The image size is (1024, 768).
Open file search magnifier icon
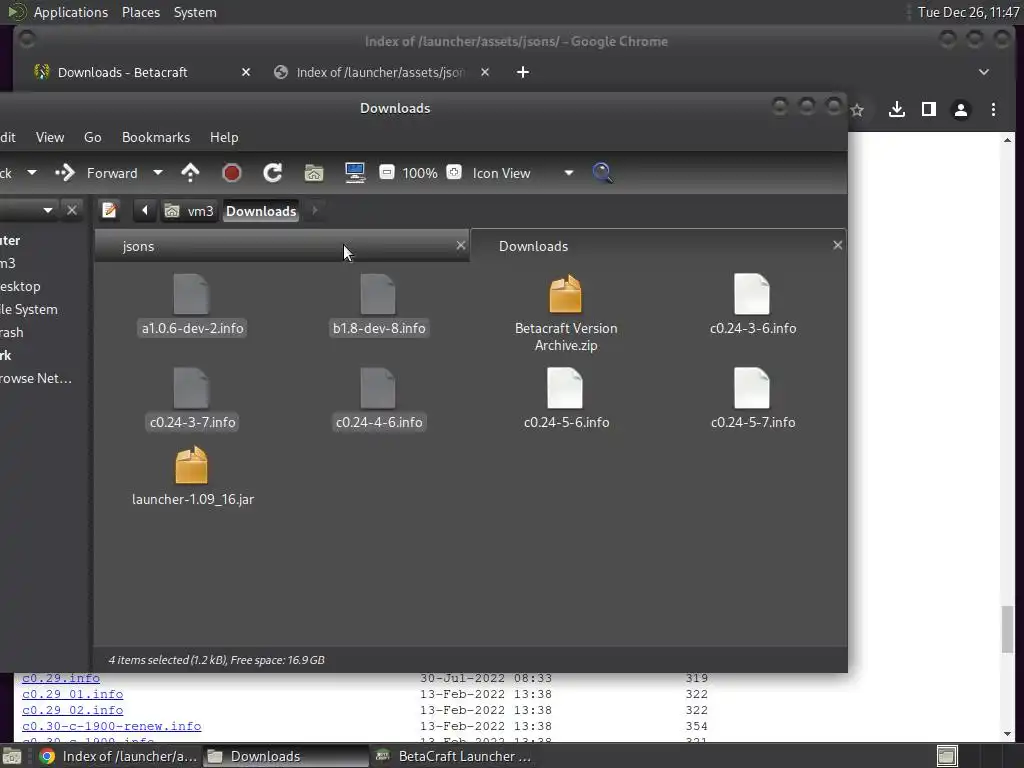tap(602, 173)
